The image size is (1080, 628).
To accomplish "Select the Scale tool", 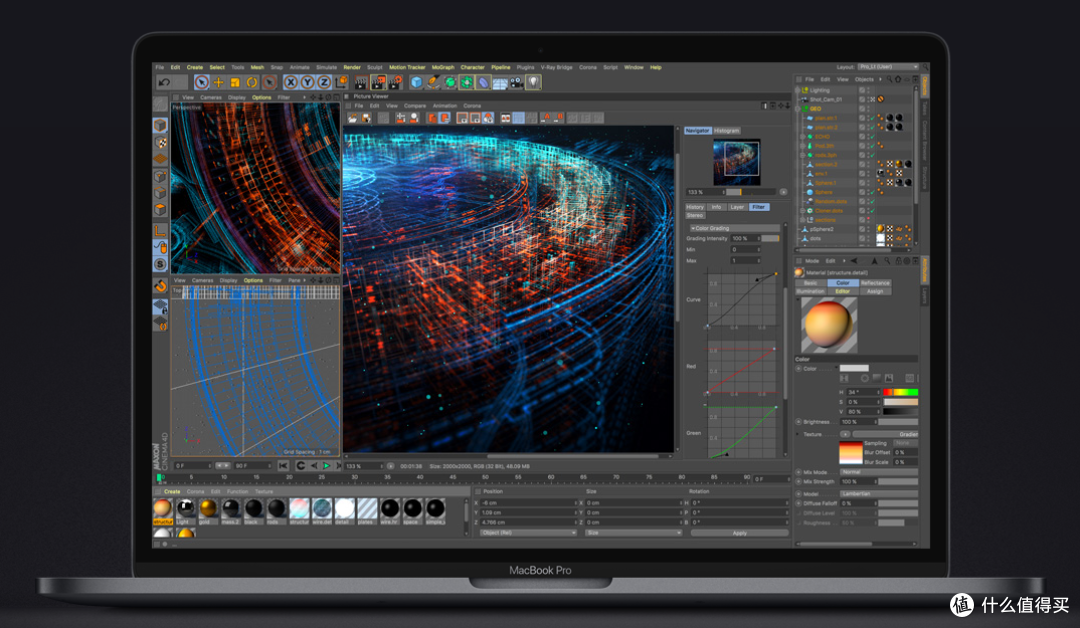I will 235,83.
